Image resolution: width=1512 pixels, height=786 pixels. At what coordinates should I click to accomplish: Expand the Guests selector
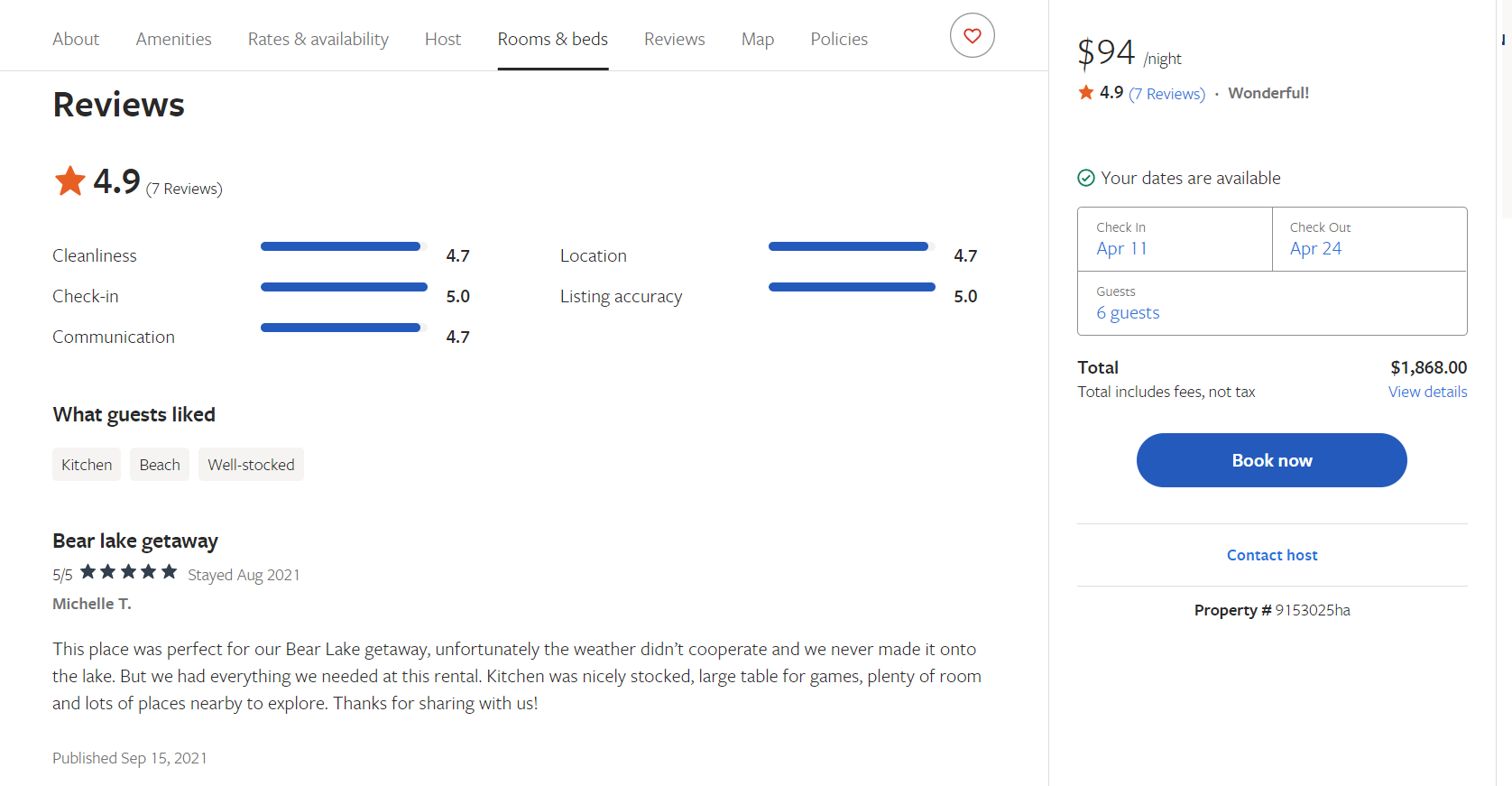(x=1271, y=303)
